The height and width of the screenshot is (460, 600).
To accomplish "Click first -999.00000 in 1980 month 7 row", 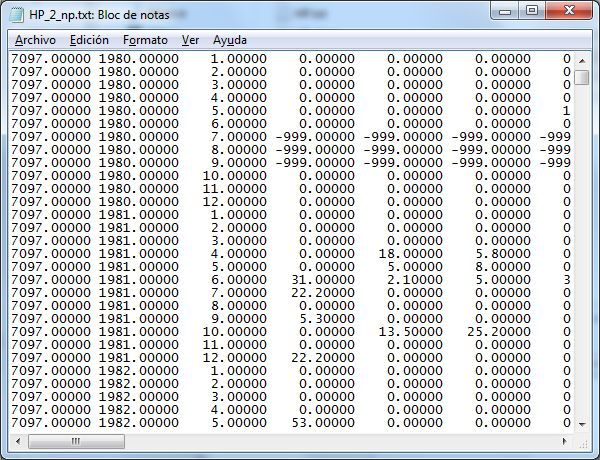I will tap(315, 137).
